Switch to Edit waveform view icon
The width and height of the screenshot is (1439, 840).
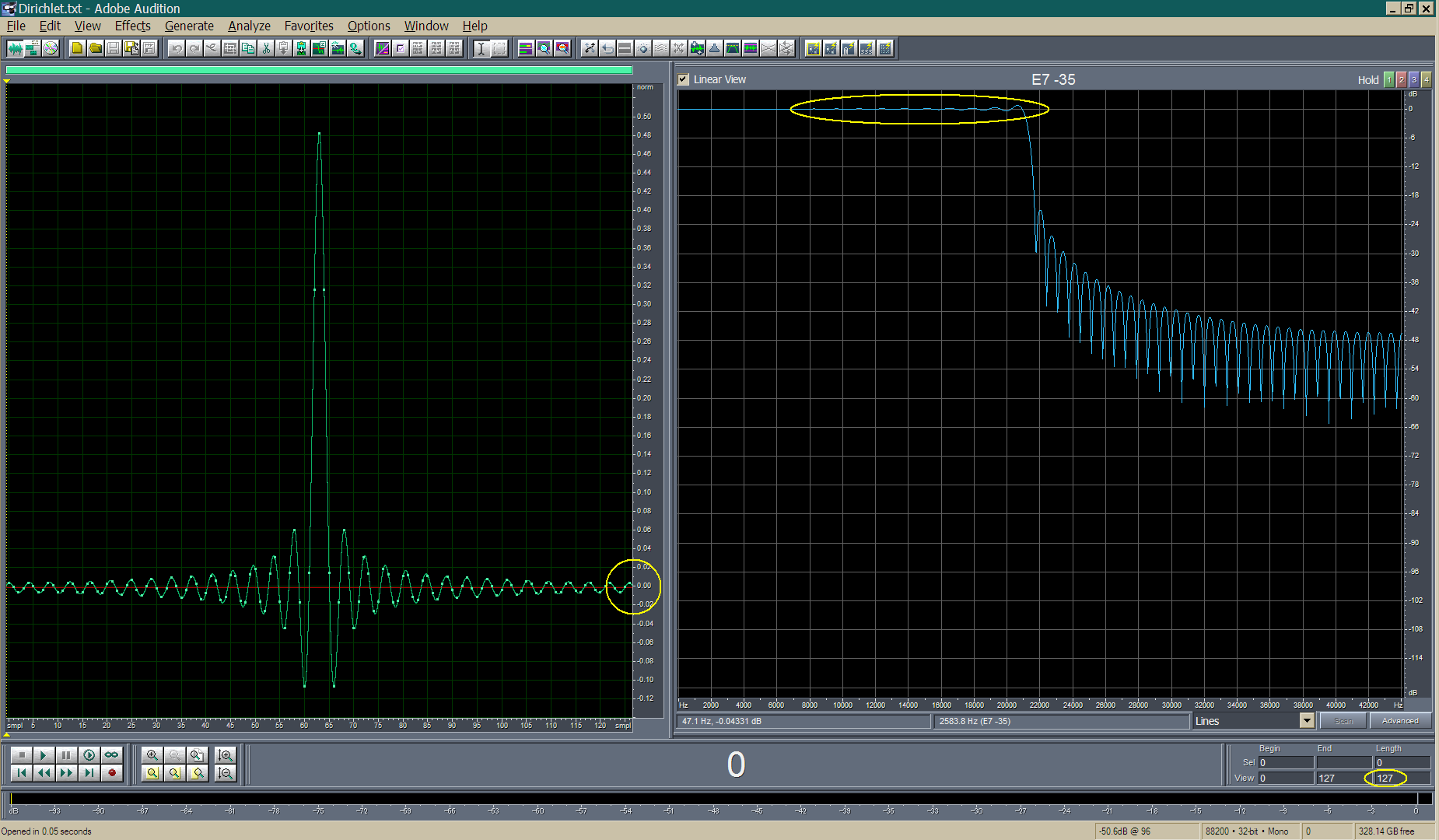pyautogui.click(x=15, y=48)
